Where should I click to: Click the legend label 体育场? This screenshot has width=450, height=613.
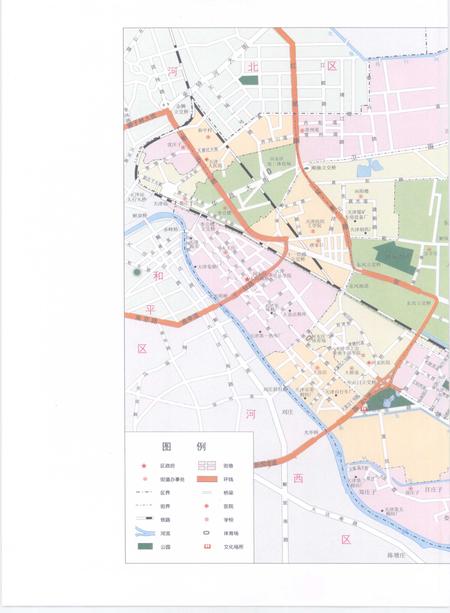(x=231, y=533)
